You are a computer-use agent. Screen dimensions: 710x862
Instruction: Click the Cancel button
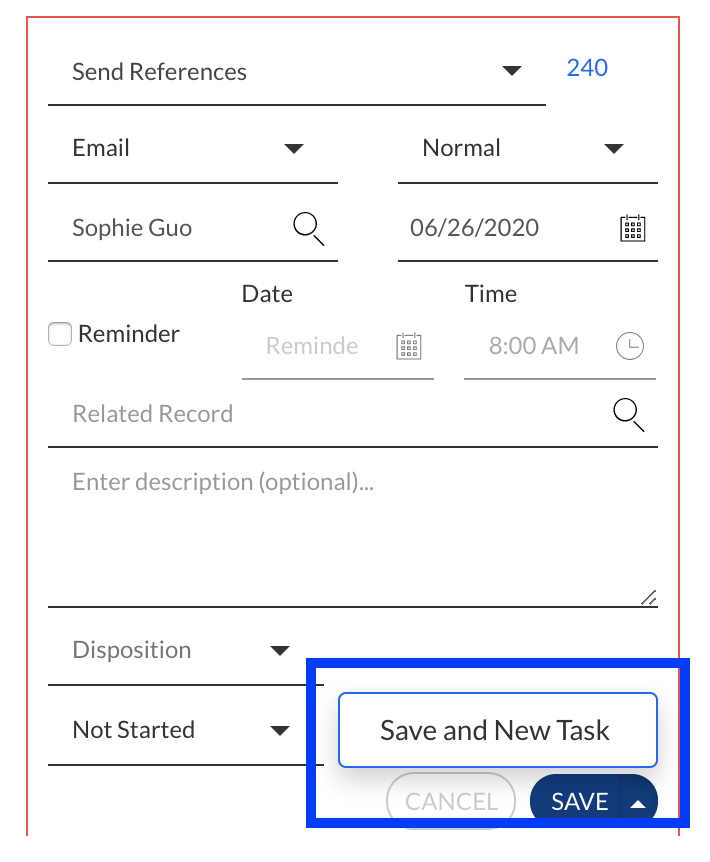(451, 801)
